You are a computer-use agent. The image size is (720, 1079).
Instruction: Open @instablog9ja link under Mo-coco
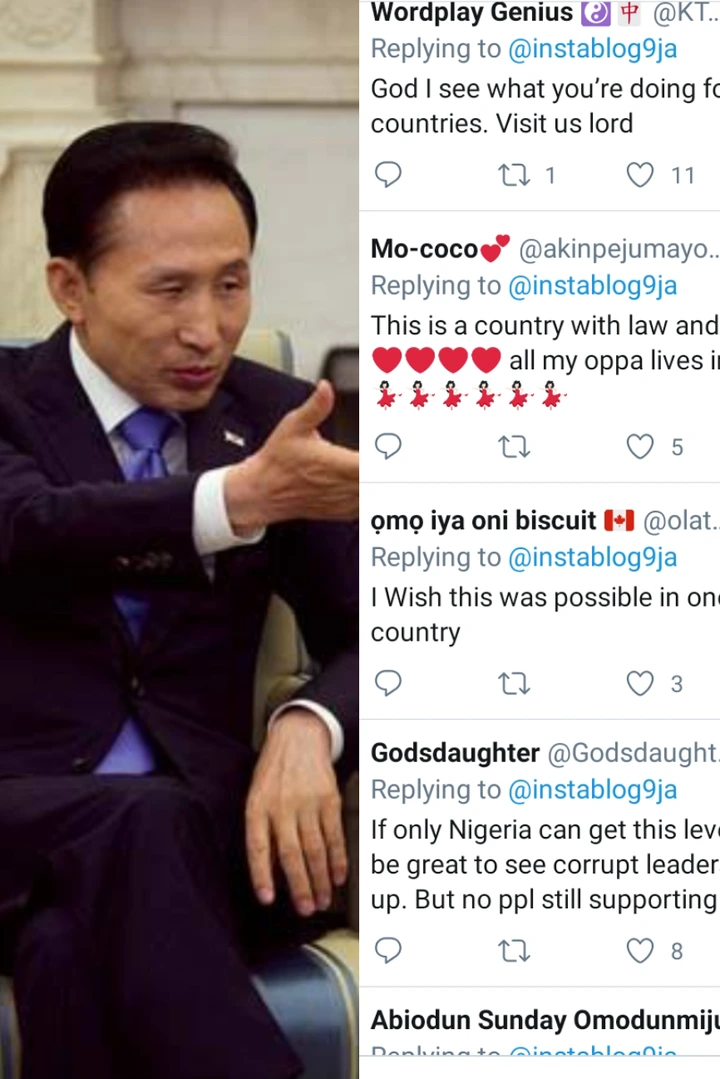click(x=592, y=285)
